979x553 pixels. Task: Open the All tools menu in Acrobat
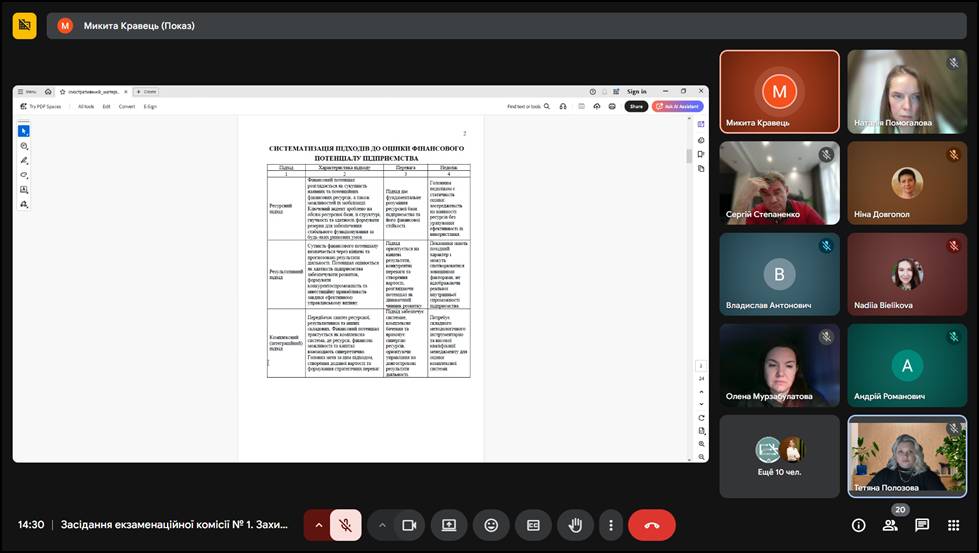click(x=86, y=106)
